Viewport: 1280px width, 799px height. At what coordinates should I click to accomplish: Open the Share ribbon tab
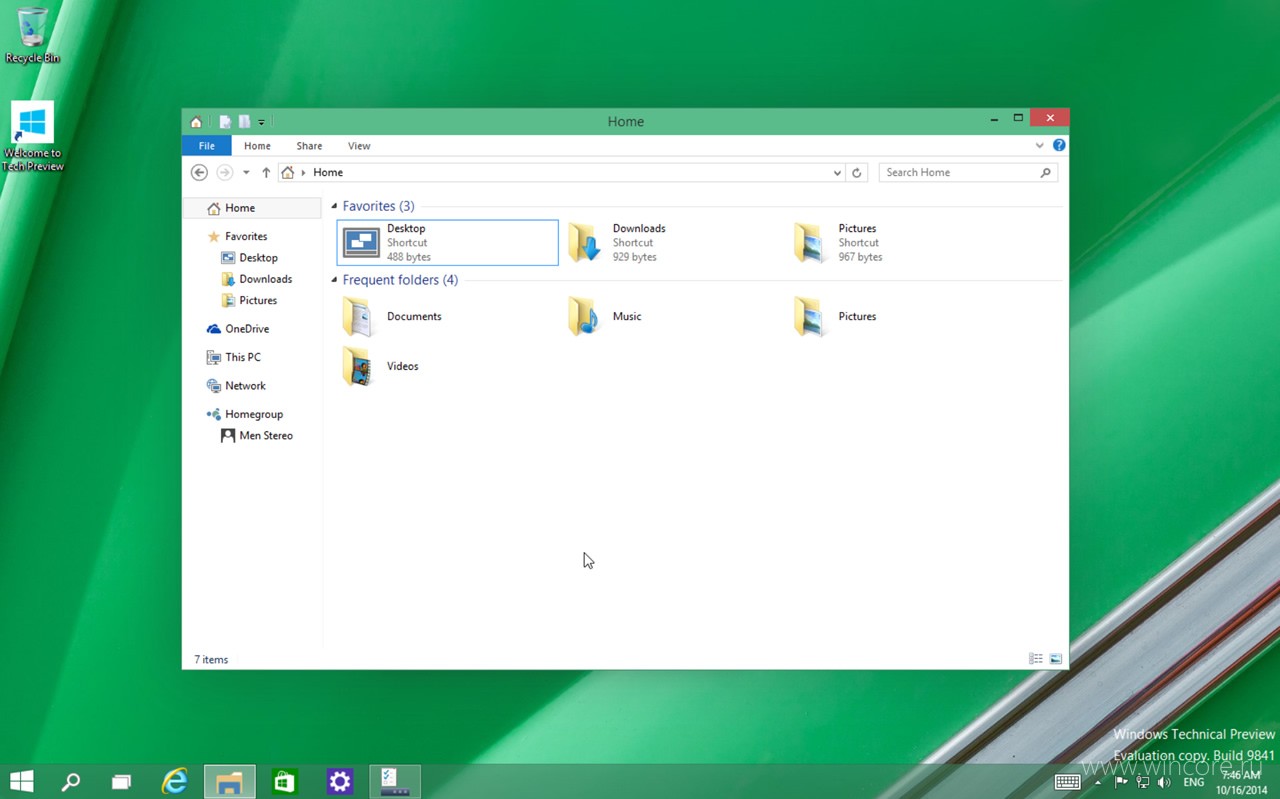coord(309,146)
